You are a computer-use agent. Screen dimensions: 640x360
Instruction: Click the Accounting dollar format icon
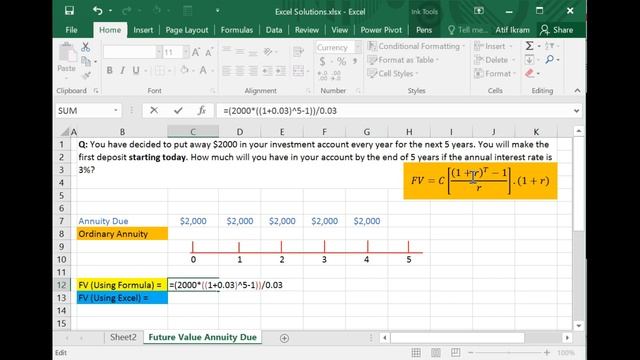coord(322,61)
